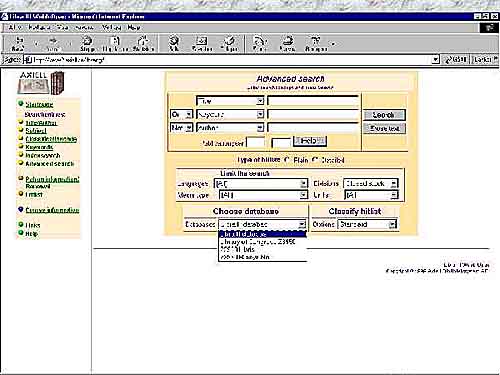Click the first year range input box
Viewport: 500px width, 375px height.
point(256,143)
